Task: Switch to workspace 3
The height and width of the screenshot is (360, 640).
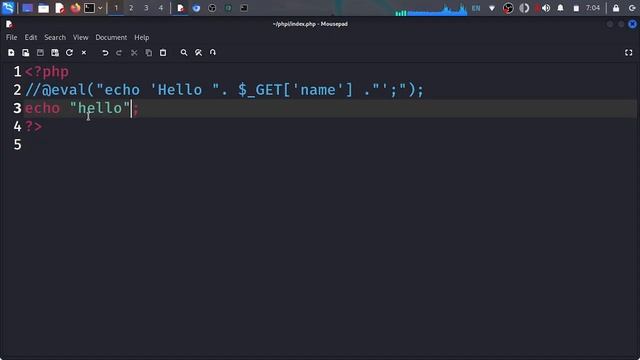Action: tap(146, 8)
